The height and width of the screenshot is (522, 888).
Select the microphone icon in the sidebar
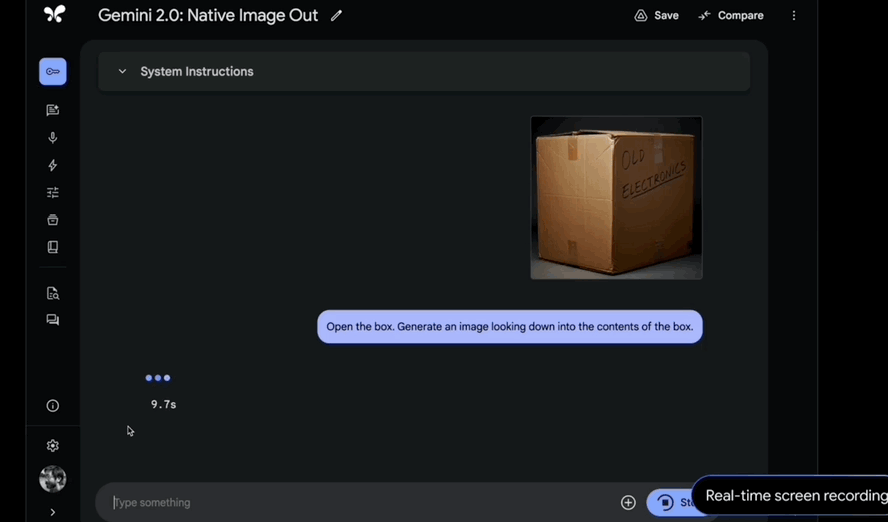coord(53,138)
